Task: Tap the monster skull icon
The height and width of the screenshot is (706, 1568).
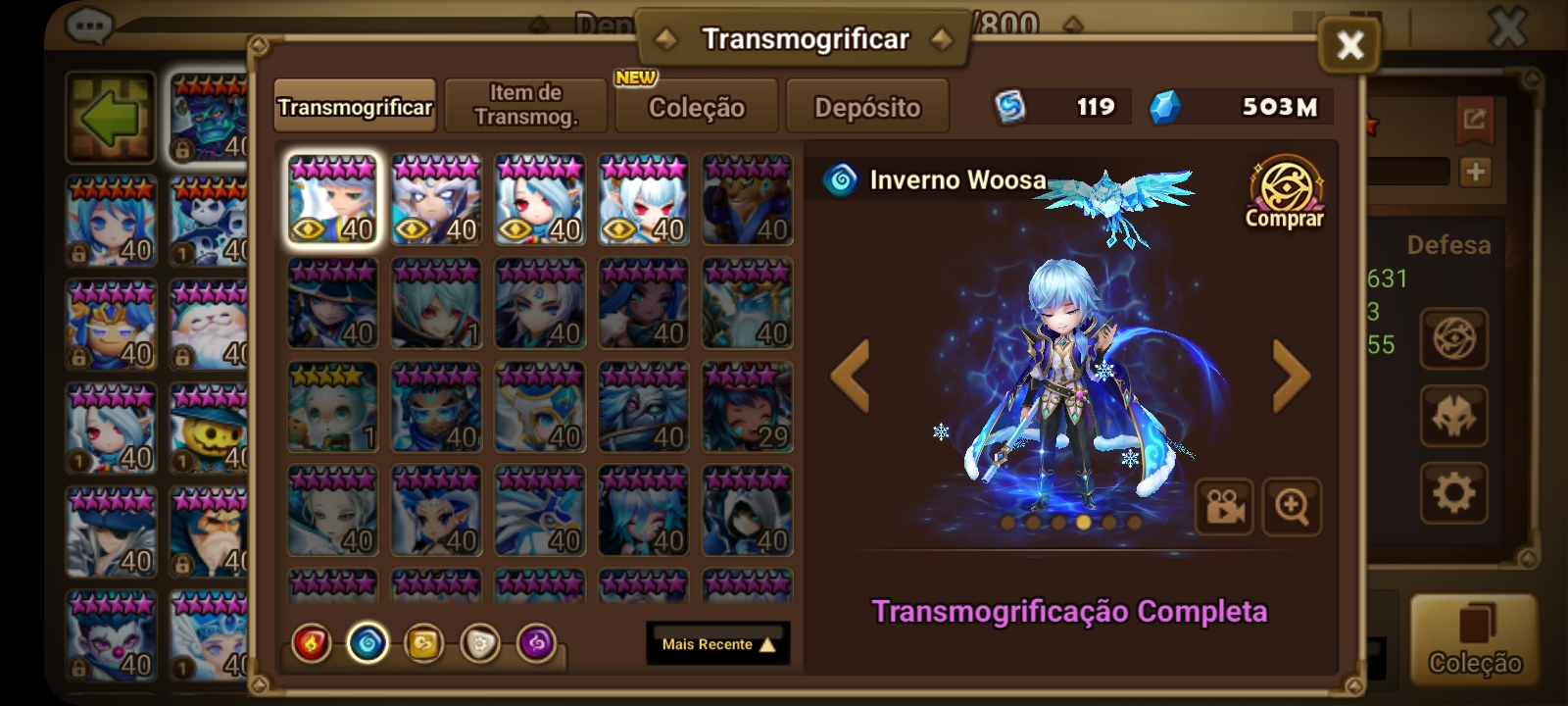Action: 1454,416
